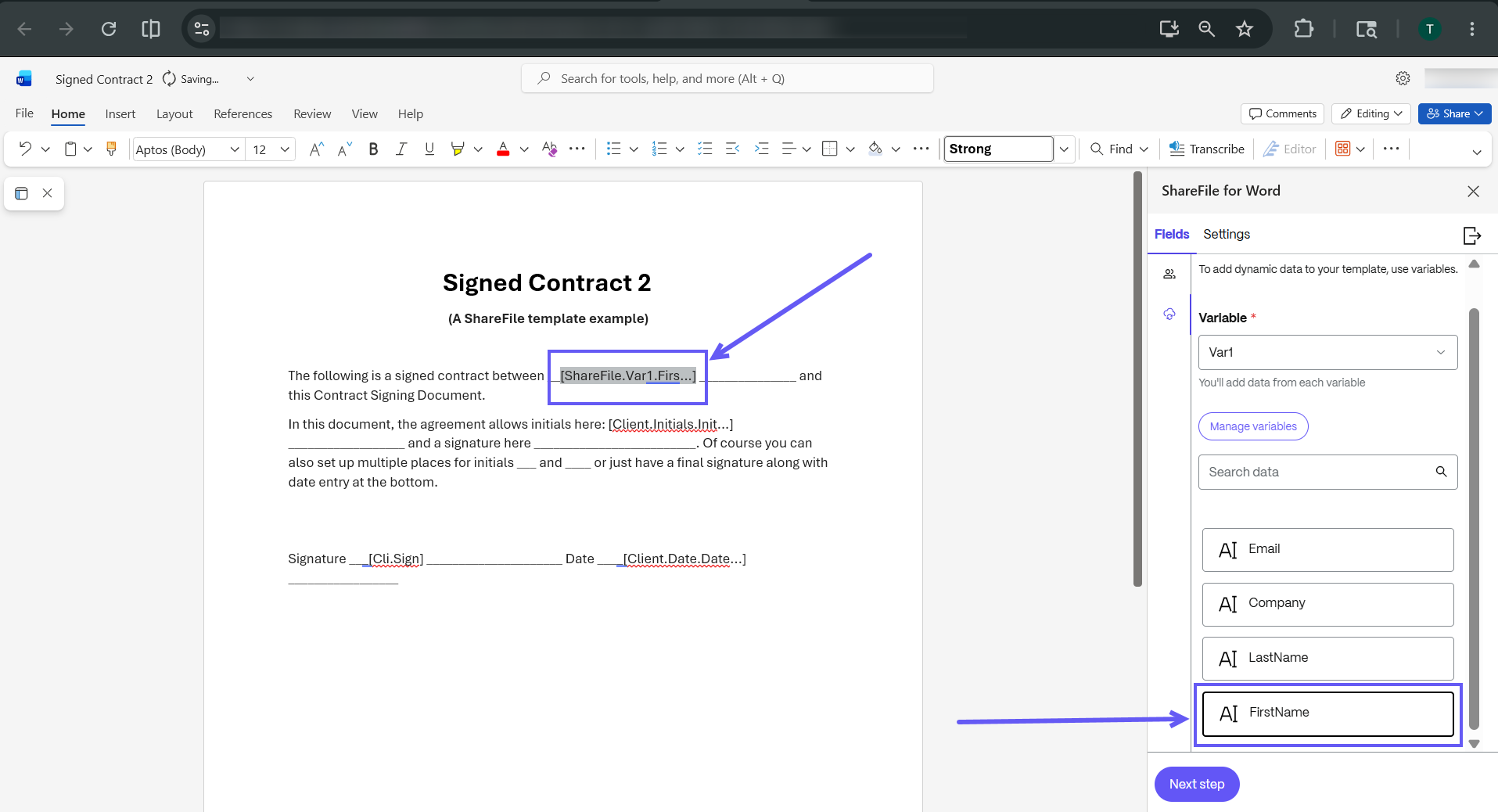Select the variables icon in ShareFile sidebar
This screenshot has width=1498, height=812.
coord(1169,314)
